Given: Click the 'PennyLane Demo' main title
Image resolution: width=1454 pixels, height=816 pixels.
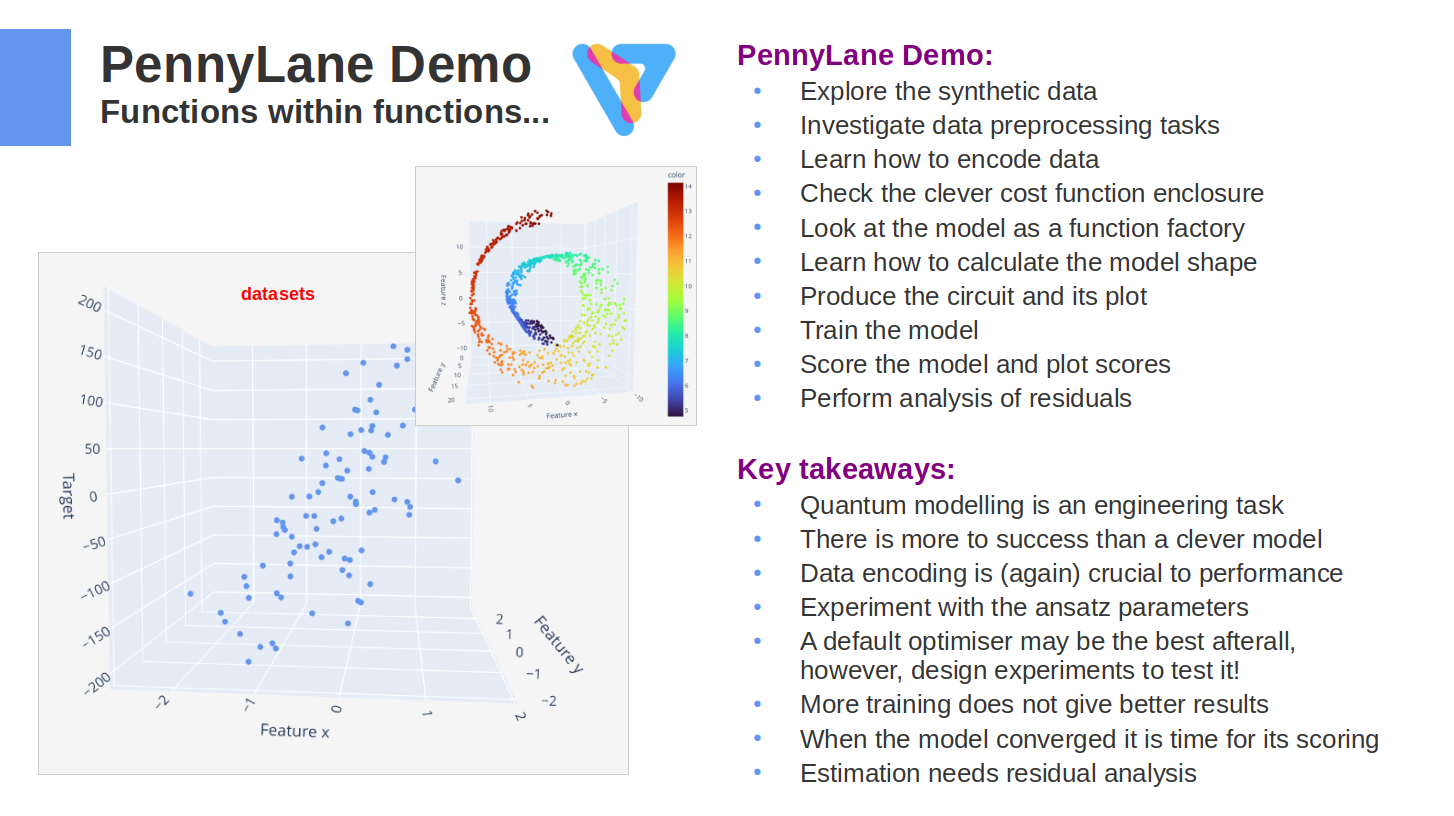Looking at the screenshot, I should (x=315, y=66).
